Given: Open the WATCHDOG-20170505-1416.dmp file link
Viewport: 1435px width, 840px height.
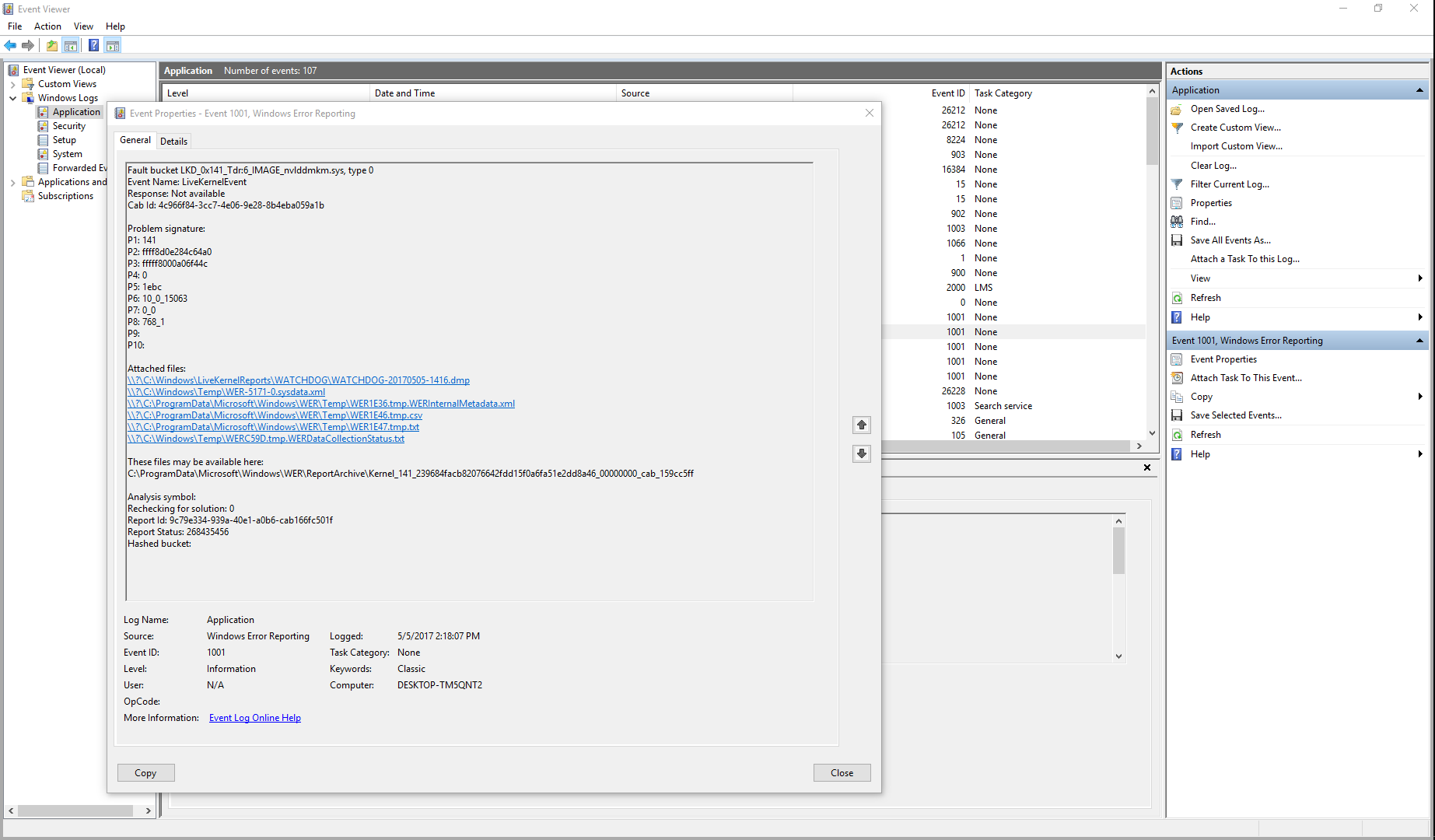Looking at the screenshot, I should tap(299, 380).
